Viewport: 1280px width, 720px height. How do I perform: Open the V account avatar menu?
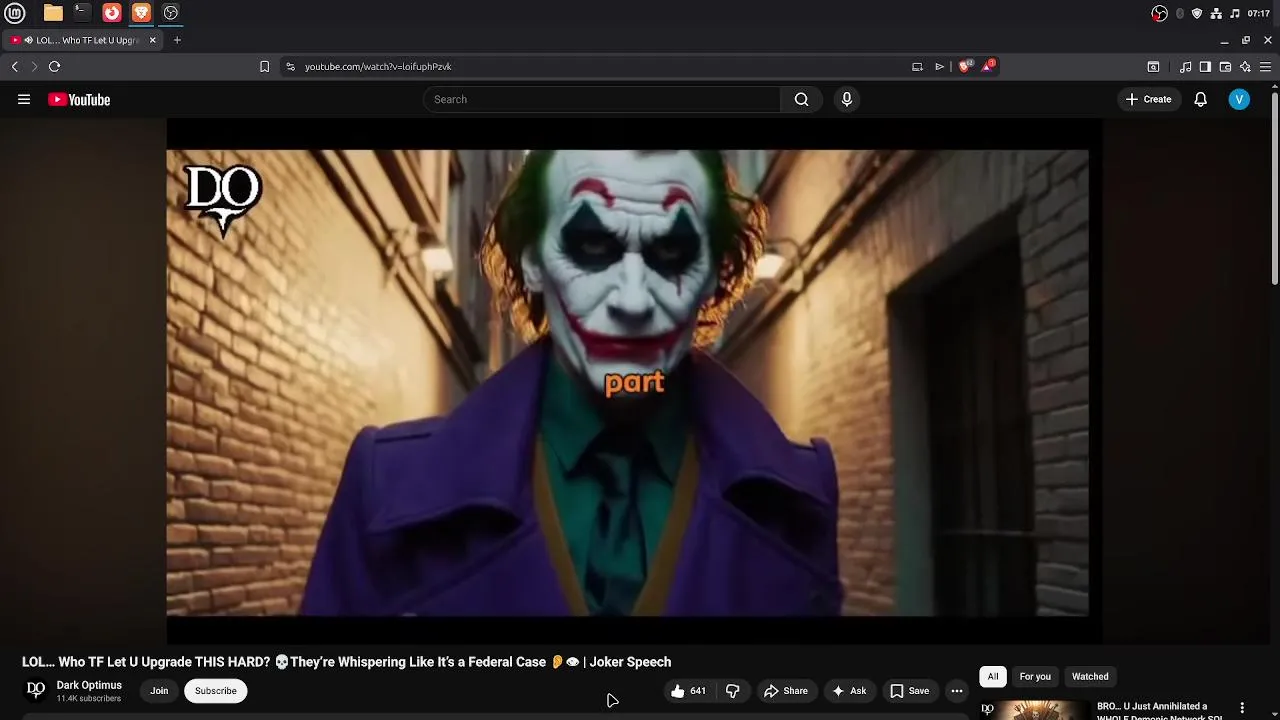[1239, 99]
